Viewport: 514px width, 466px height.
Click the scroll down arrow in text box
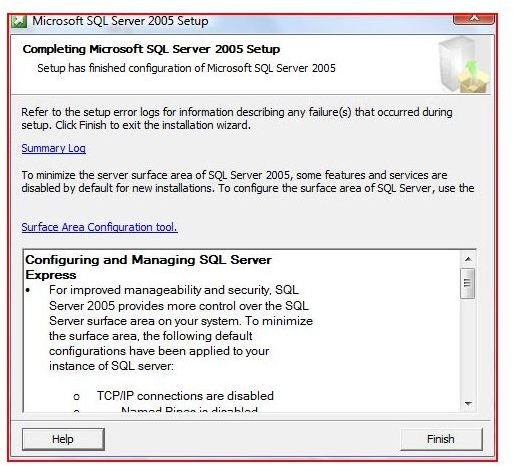coord(468,404)
